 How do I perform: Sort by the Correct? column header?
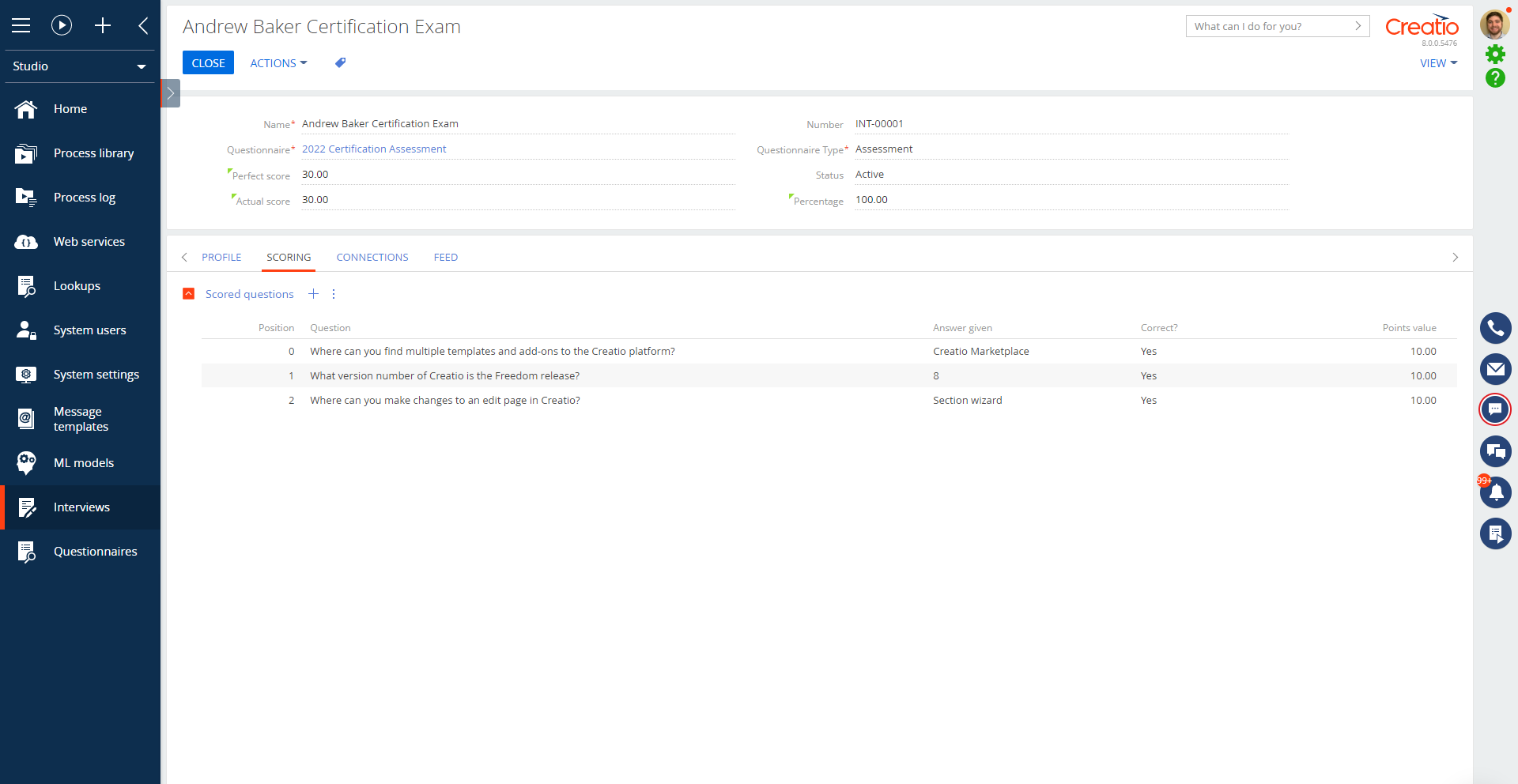click(x=1159, y=328)
